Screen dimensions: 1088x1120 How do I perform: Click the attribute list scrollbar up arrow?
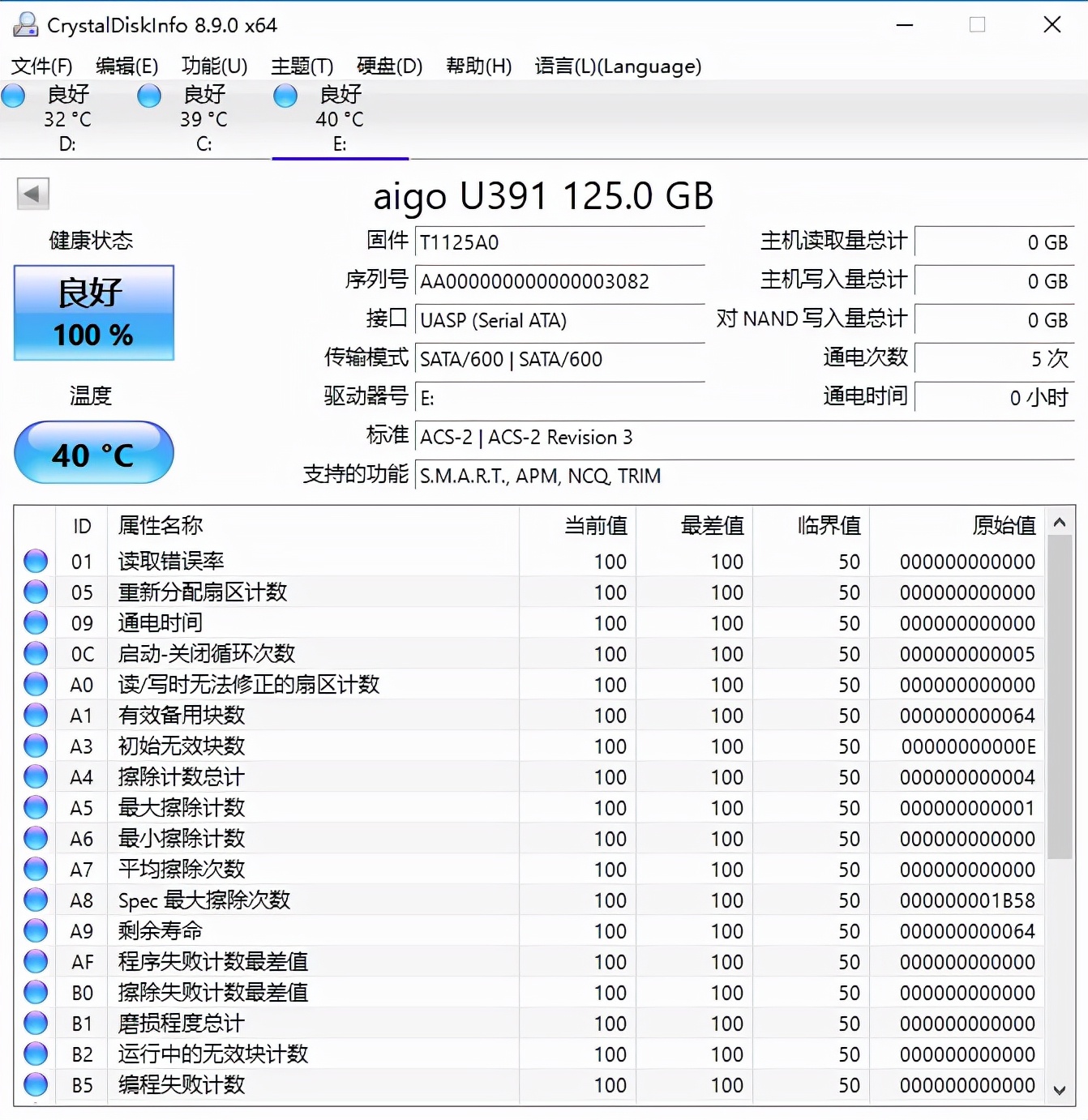(1060, 523)
